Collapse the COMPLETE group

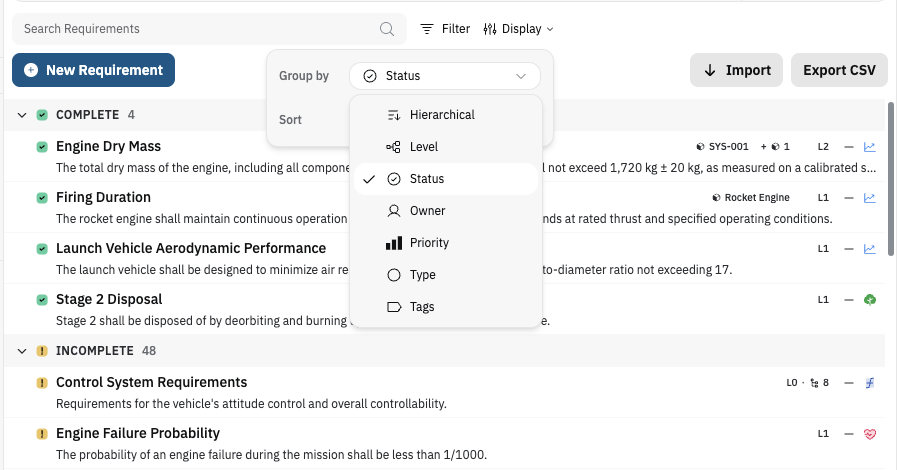click(x=22, y=115)
